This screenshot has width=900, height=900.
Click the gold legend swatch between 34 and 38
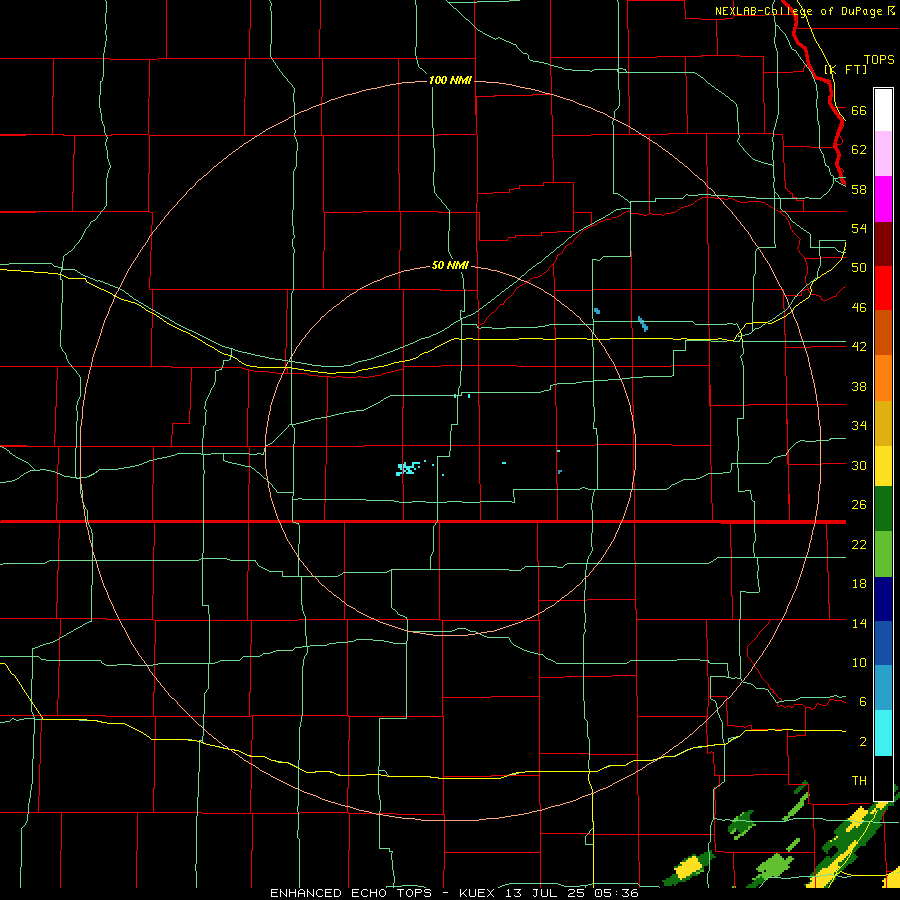883,423
